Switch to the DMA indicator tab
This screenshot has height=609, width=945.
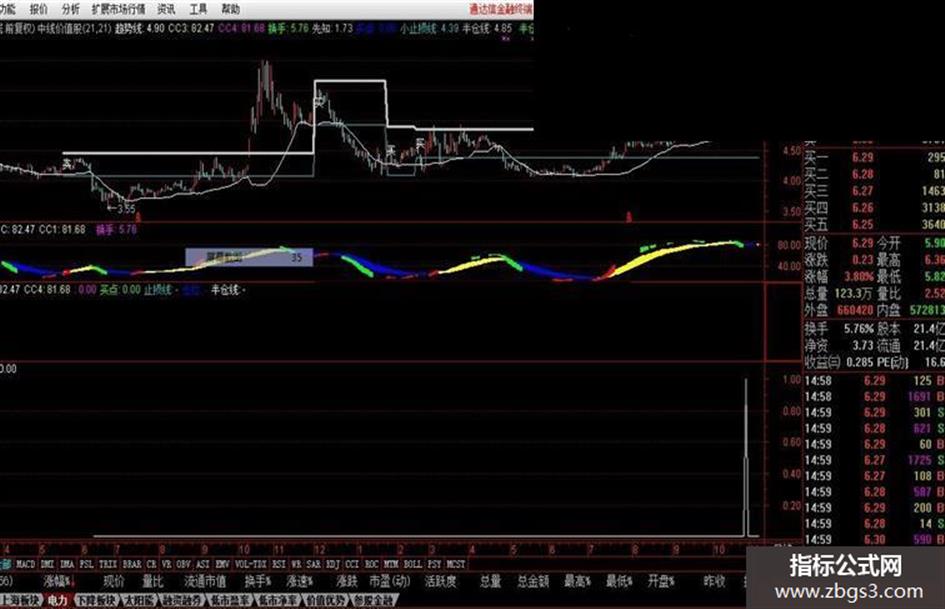67,564
